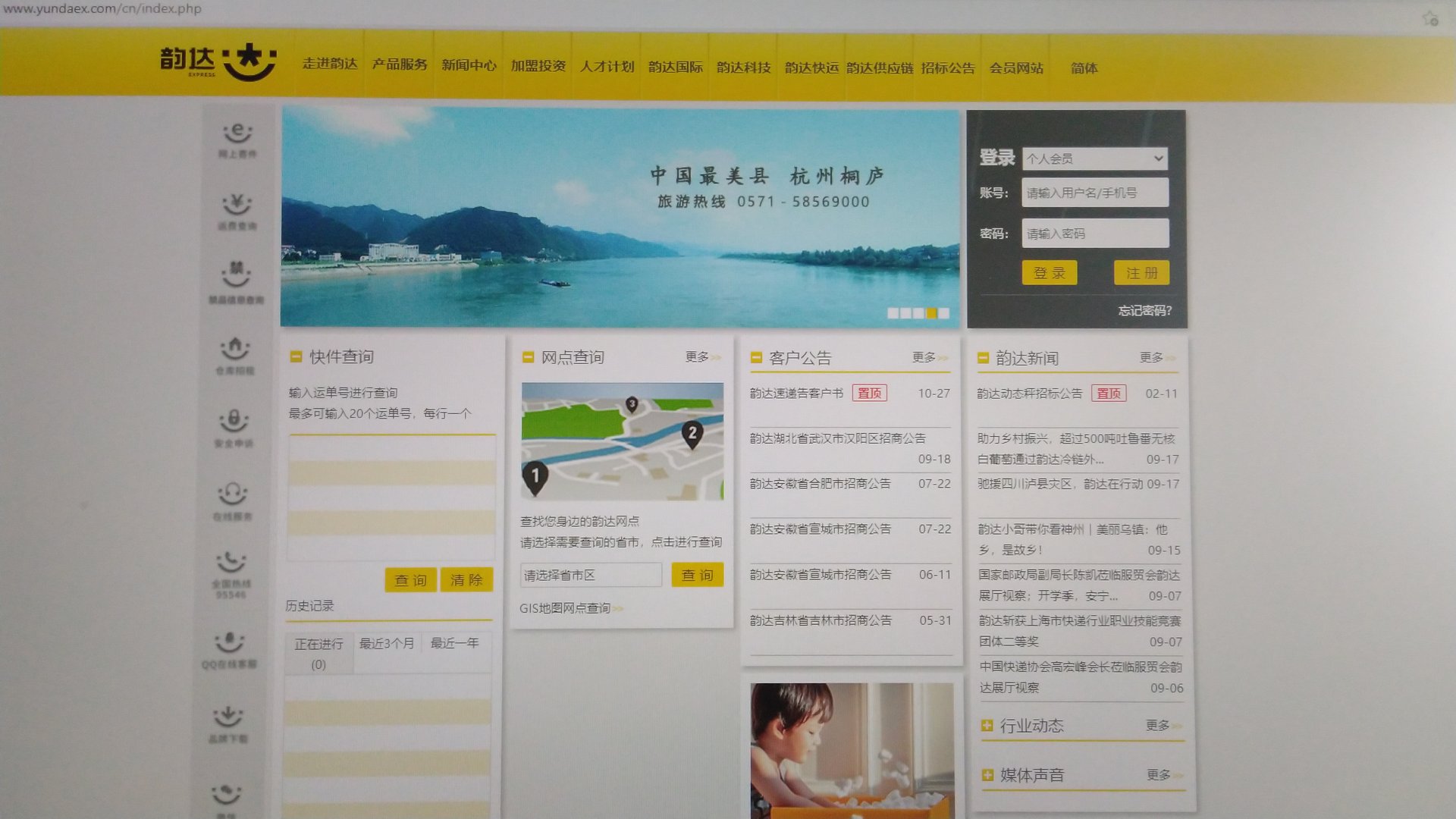Click the 登录 login button

click(x=1050, y=273)
